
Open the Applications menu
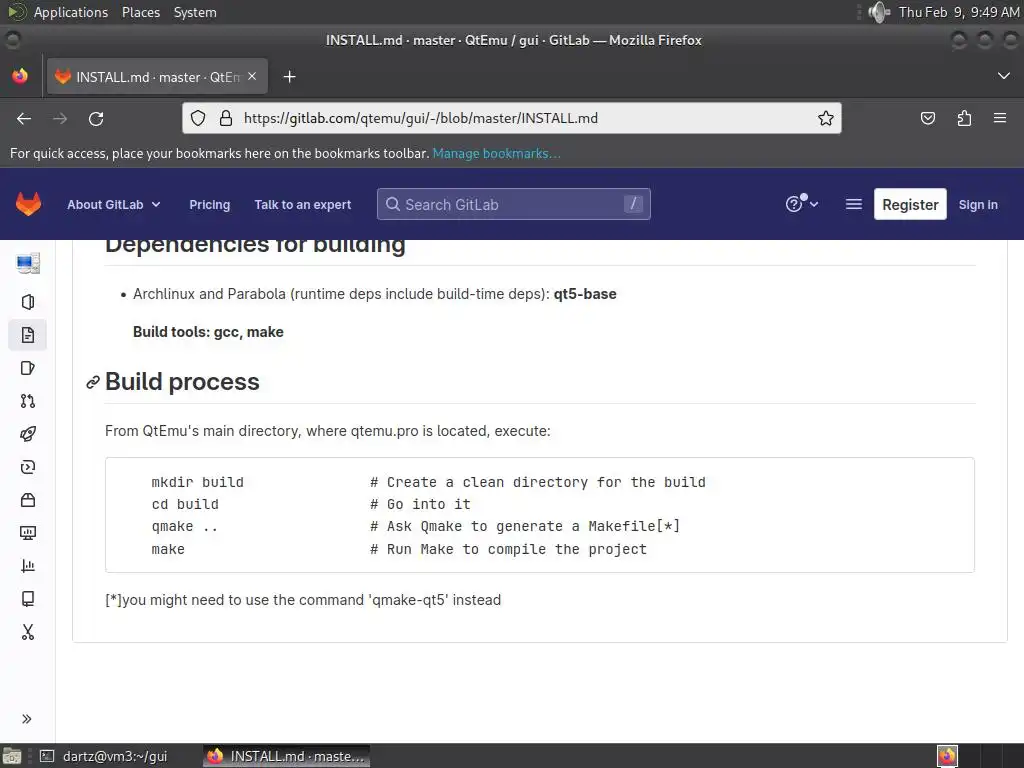(x=71, y=12)
